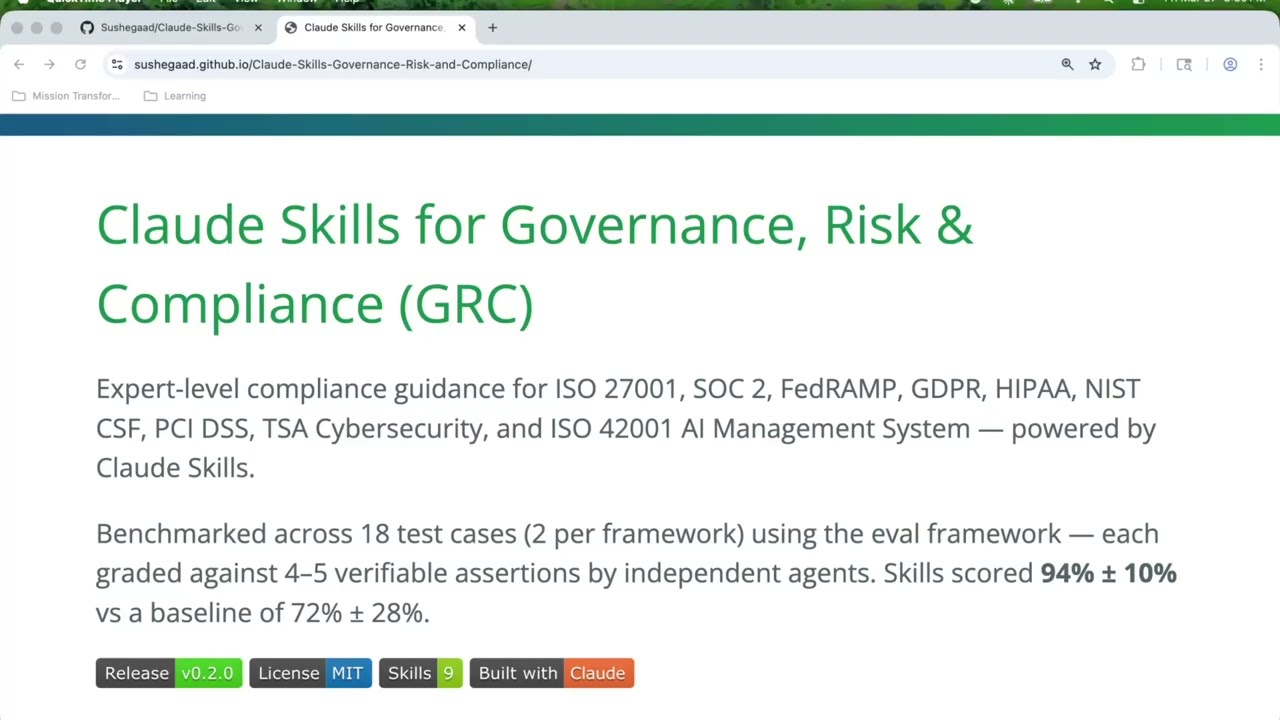Go forward to the next page
The width and height of the screenshot is (1280, 720).
click(49, 64)
